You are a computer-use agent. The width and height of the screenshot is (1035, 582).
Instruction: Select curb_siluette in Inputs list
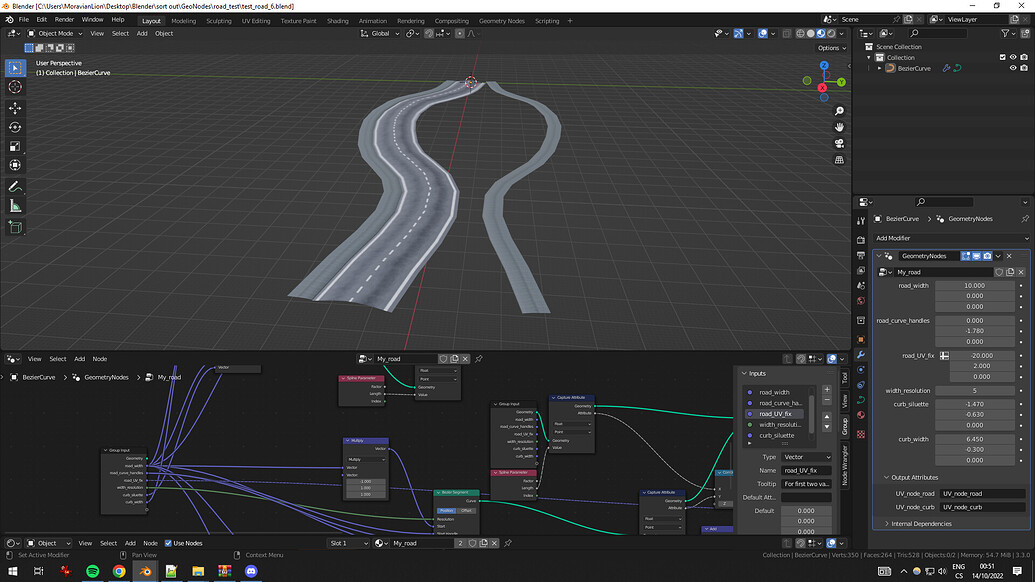point(776,436)
